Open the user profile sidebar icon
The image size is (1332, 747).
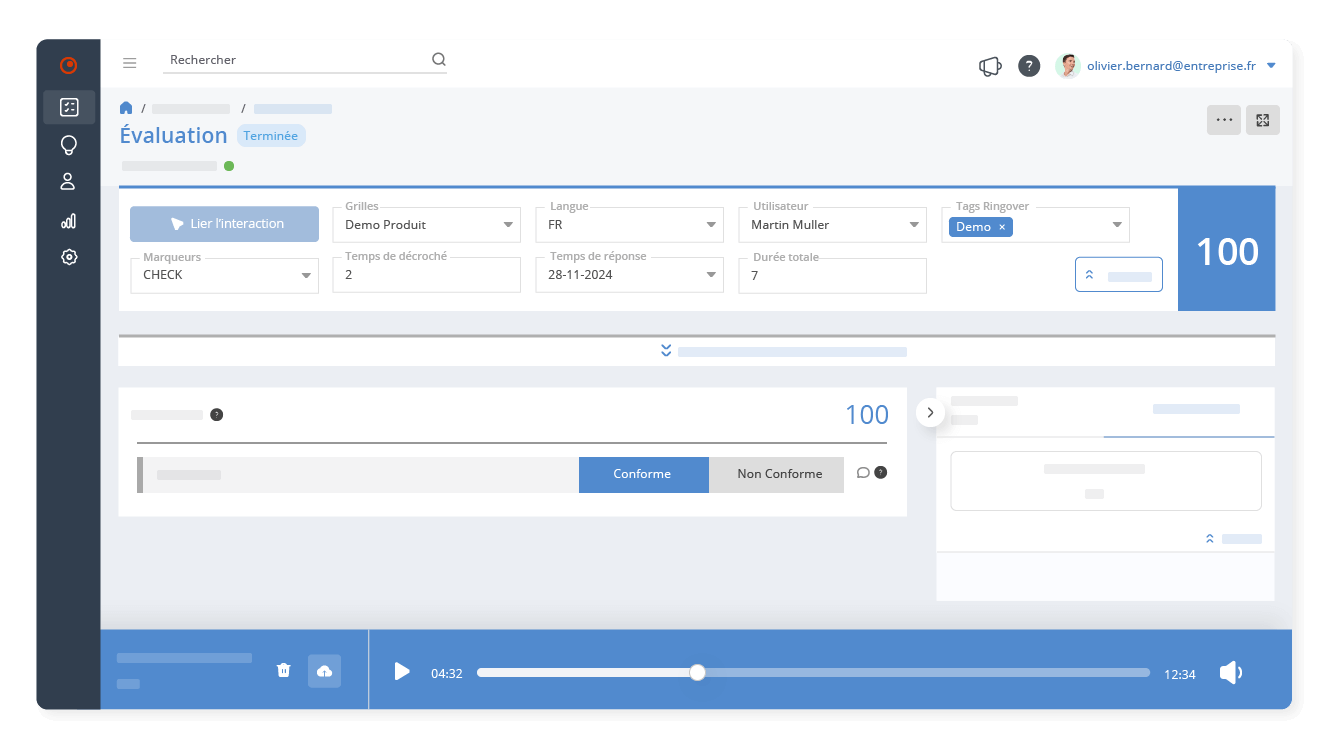tap(68, 182)
